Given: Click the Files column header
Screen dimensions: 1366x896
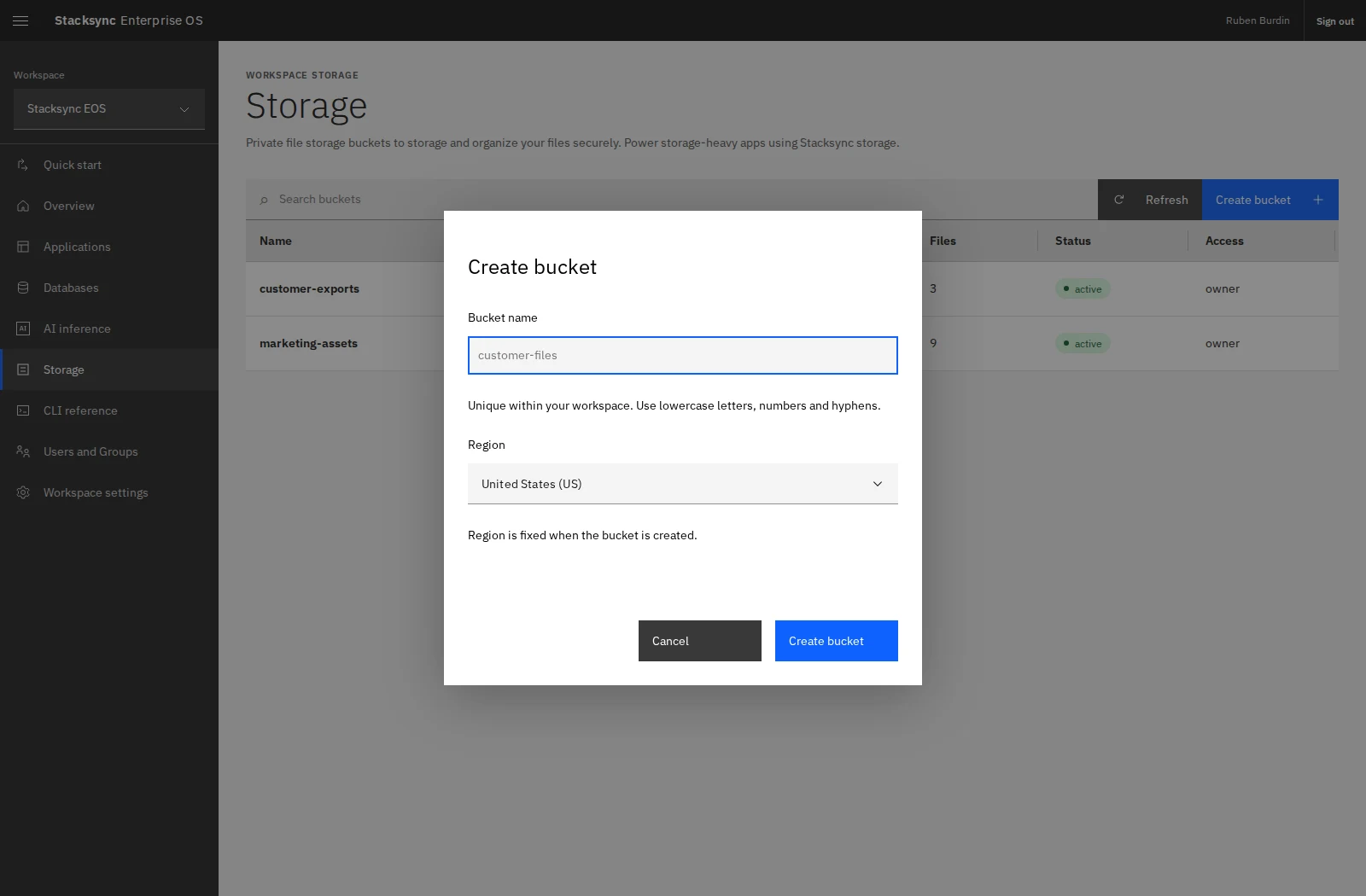Looking at the screenshot, I should [943, 241].
